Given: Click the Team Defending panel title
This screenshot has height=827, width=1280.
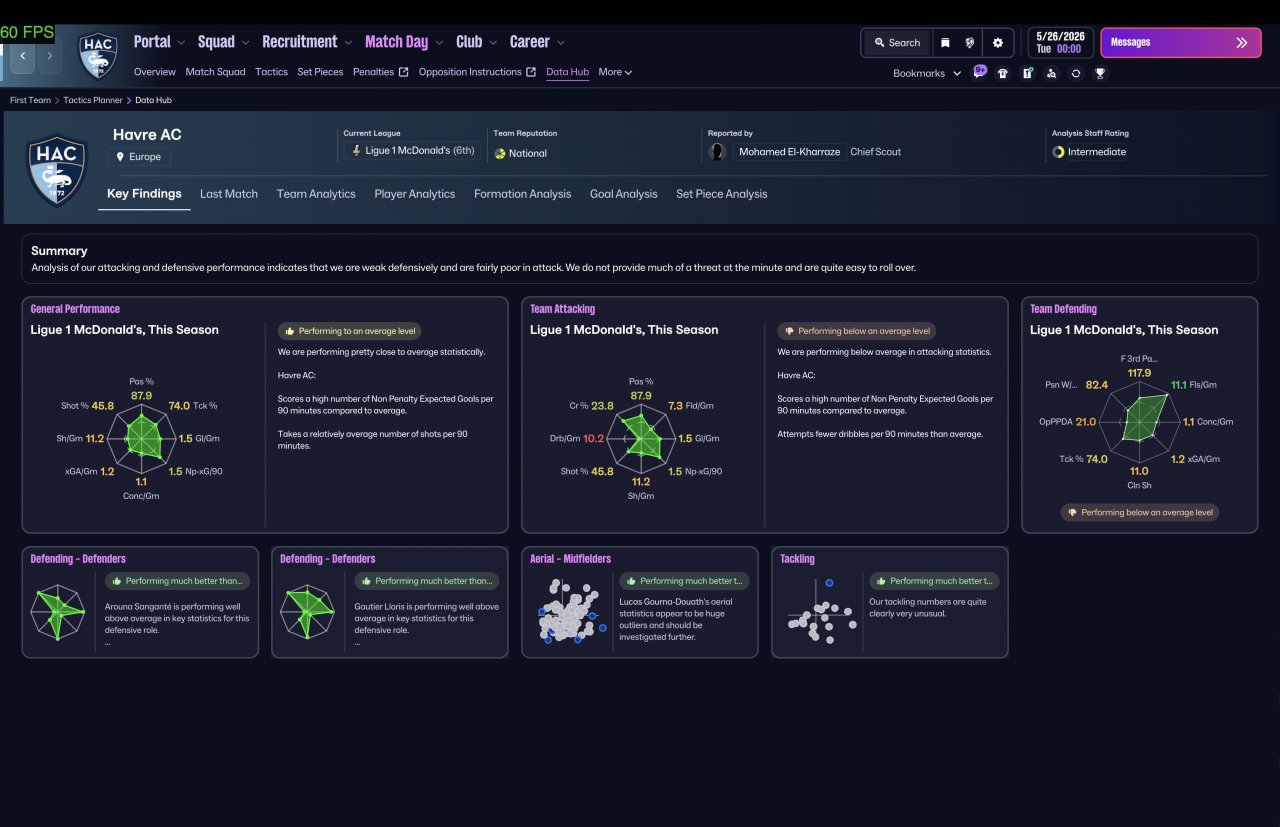Looking at the screenshot, I should pyautogui.click(x=1063, y=309).
